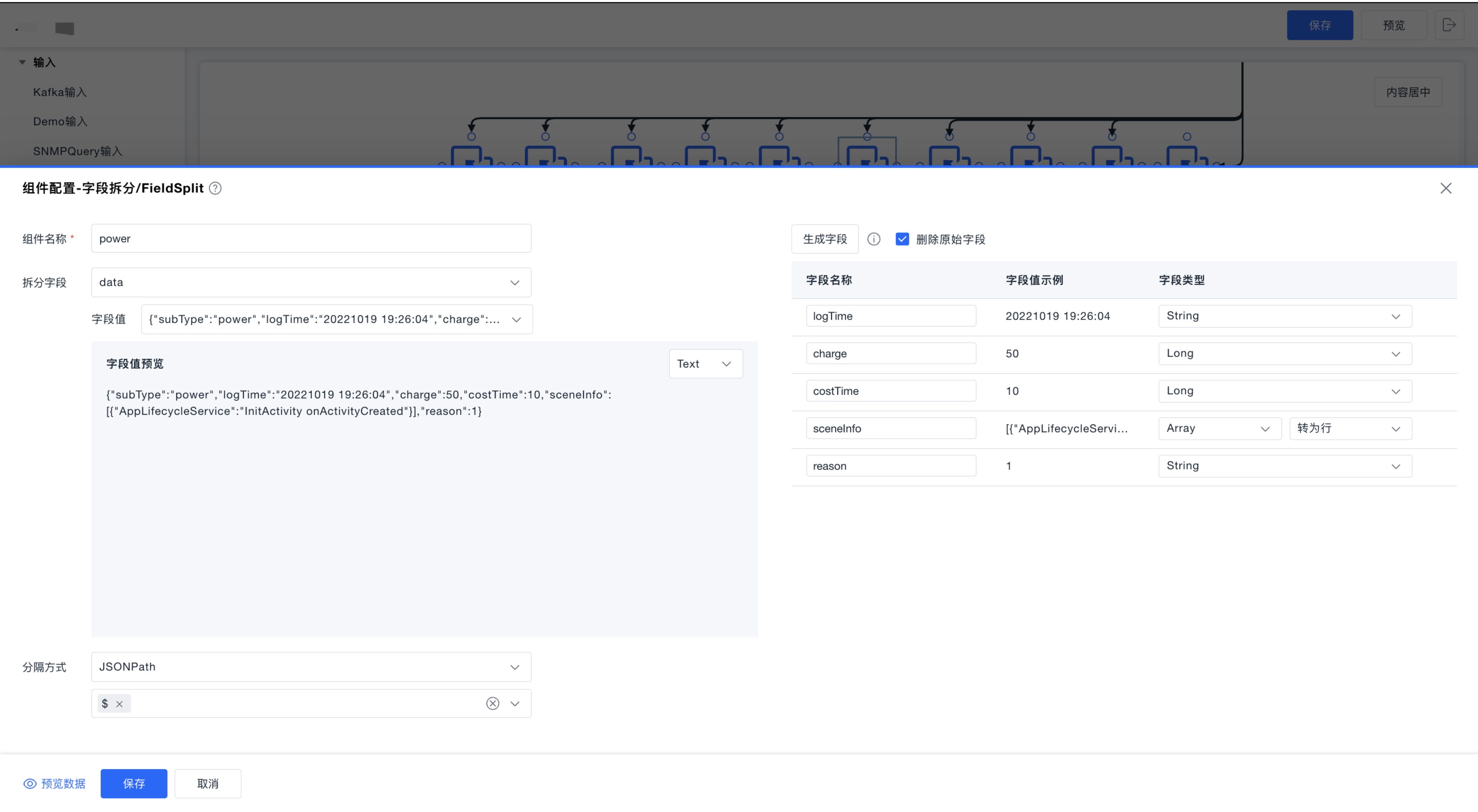The height and width of the screenshot is (812, 1478).
Task: Click the 生成字段 button
Action: (x=825, y=239)
